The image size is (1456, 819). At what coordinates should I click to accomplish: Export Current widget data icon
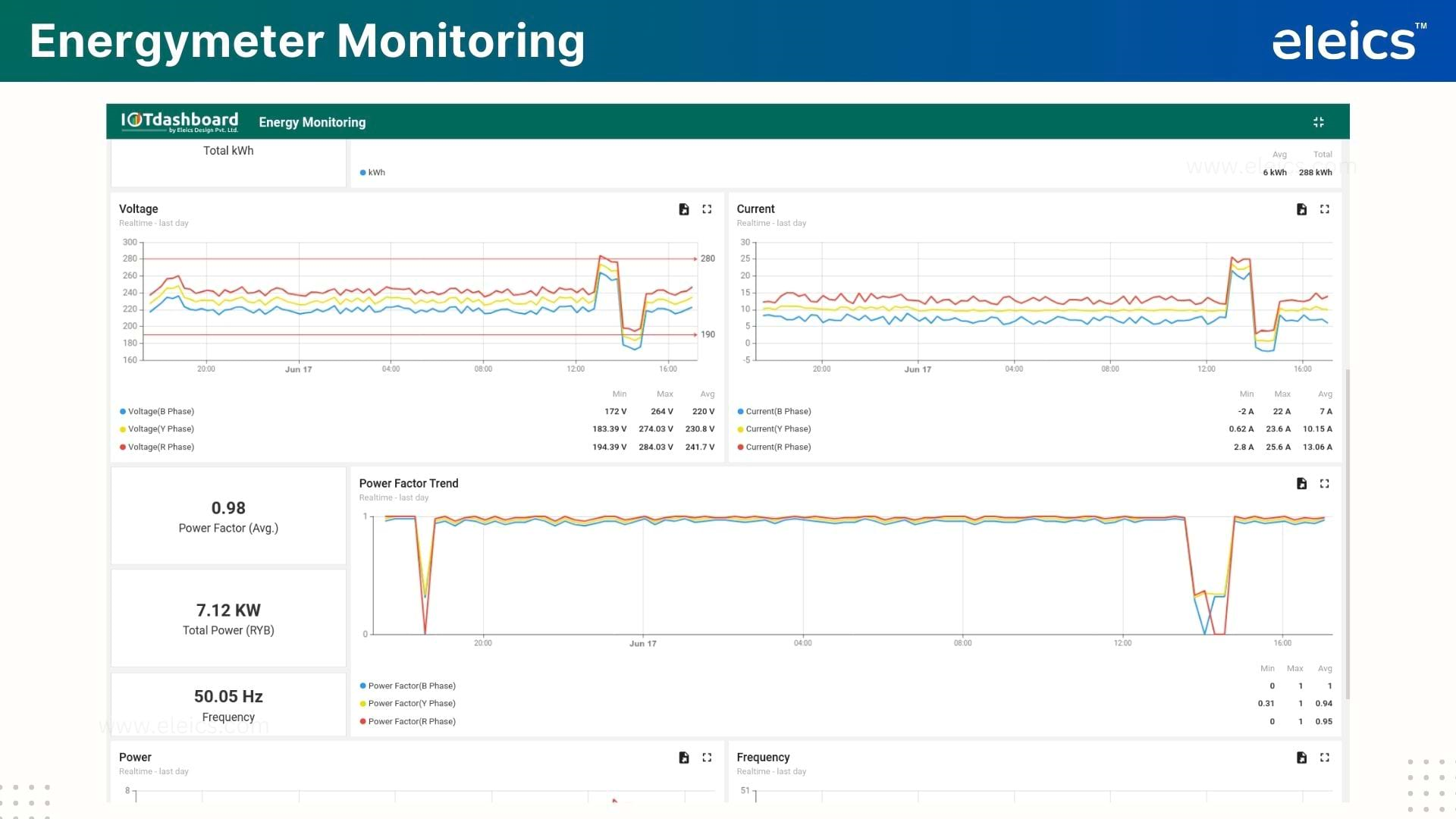click(x=1301, y=209)
